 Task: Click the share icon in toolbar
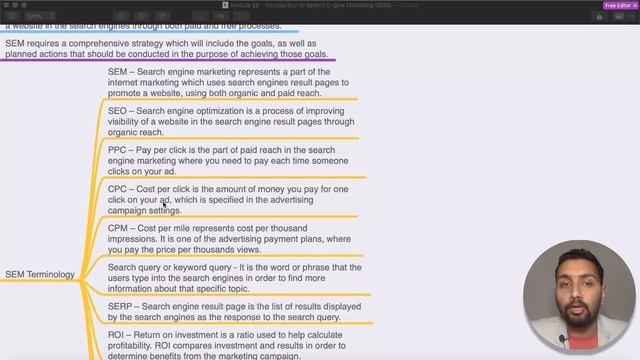click(599, 16)
